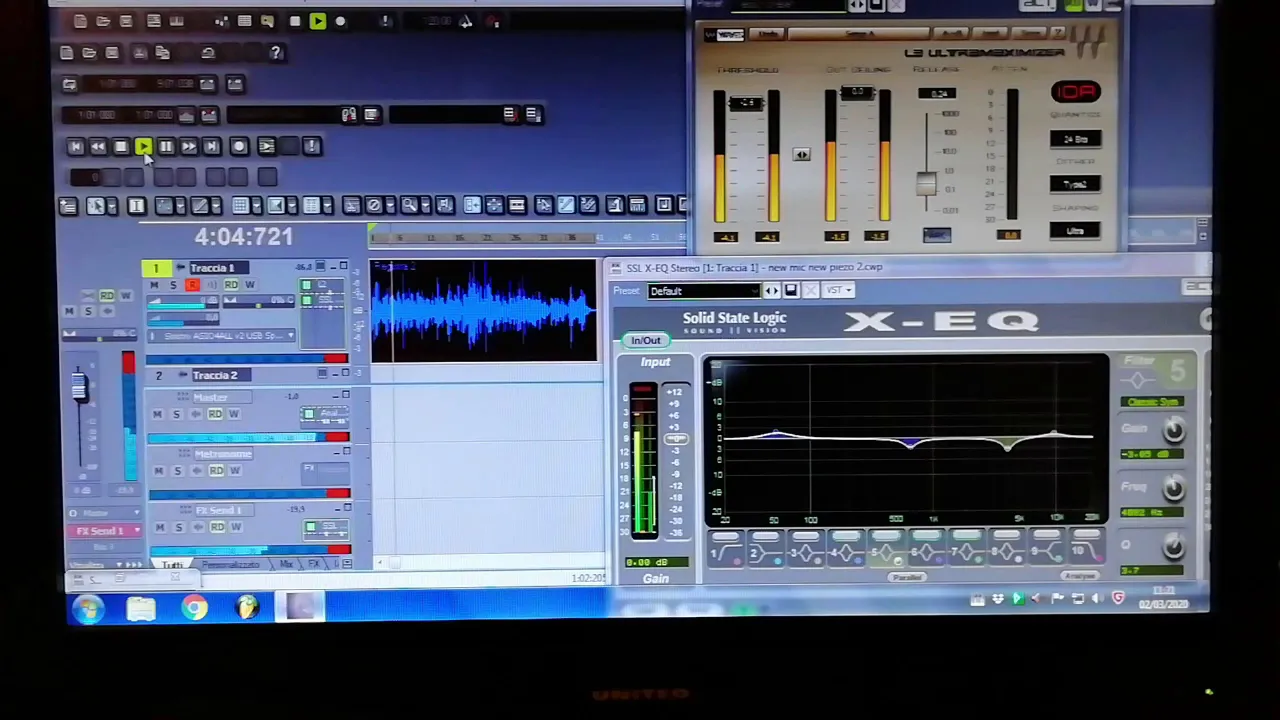This screenshot has width=1280, height=720.
Task: Switch to the Personalizzato tab
Action: pyautogui.click(x=232, y=565)
